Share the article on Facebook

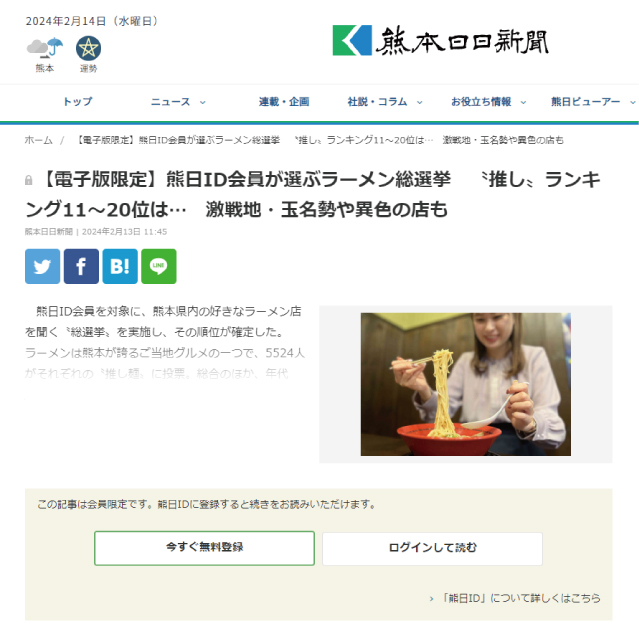click(81, 266)
